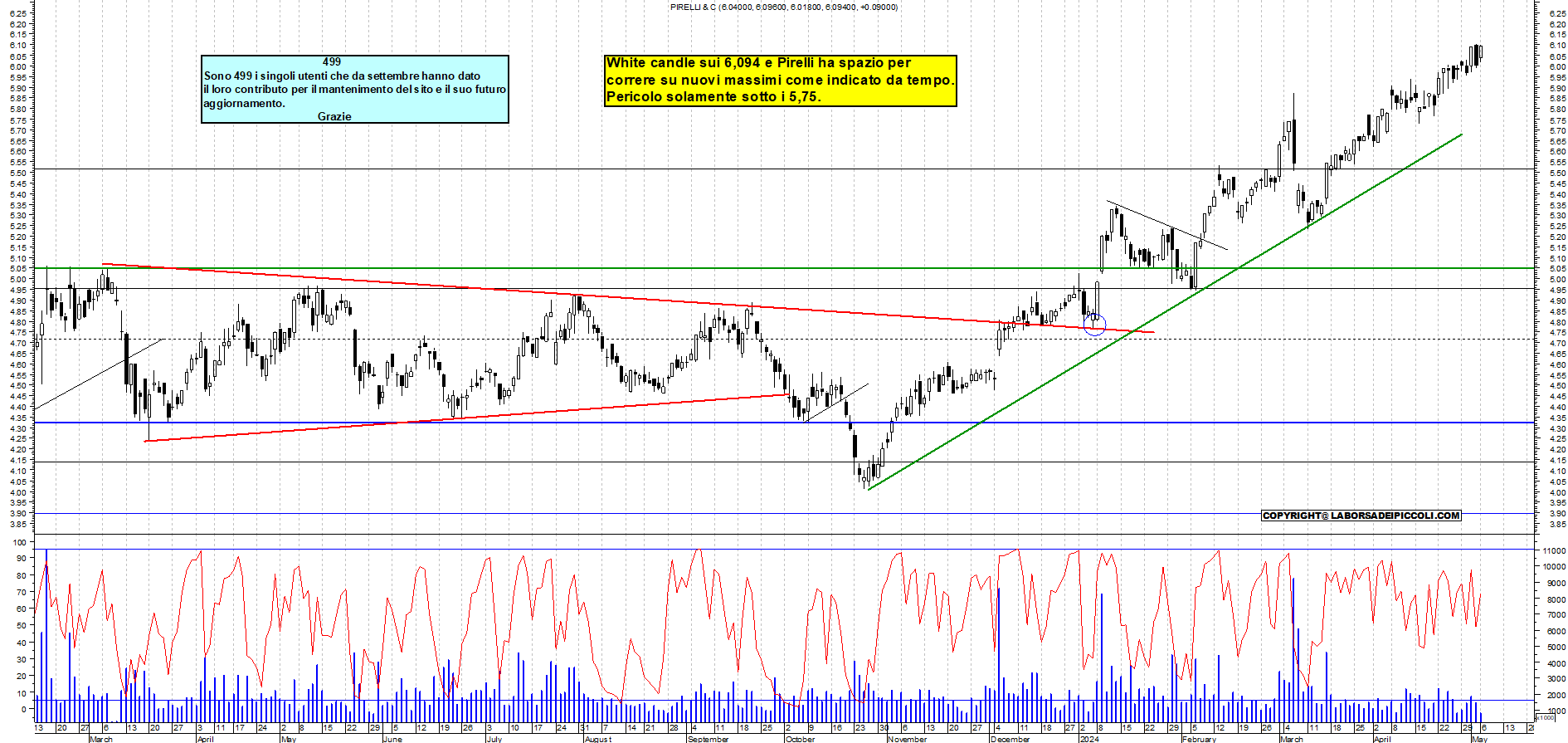
Task: Click the 90 value on the oscillator scale
Action: pyautogui.click(x=22, y=559)
